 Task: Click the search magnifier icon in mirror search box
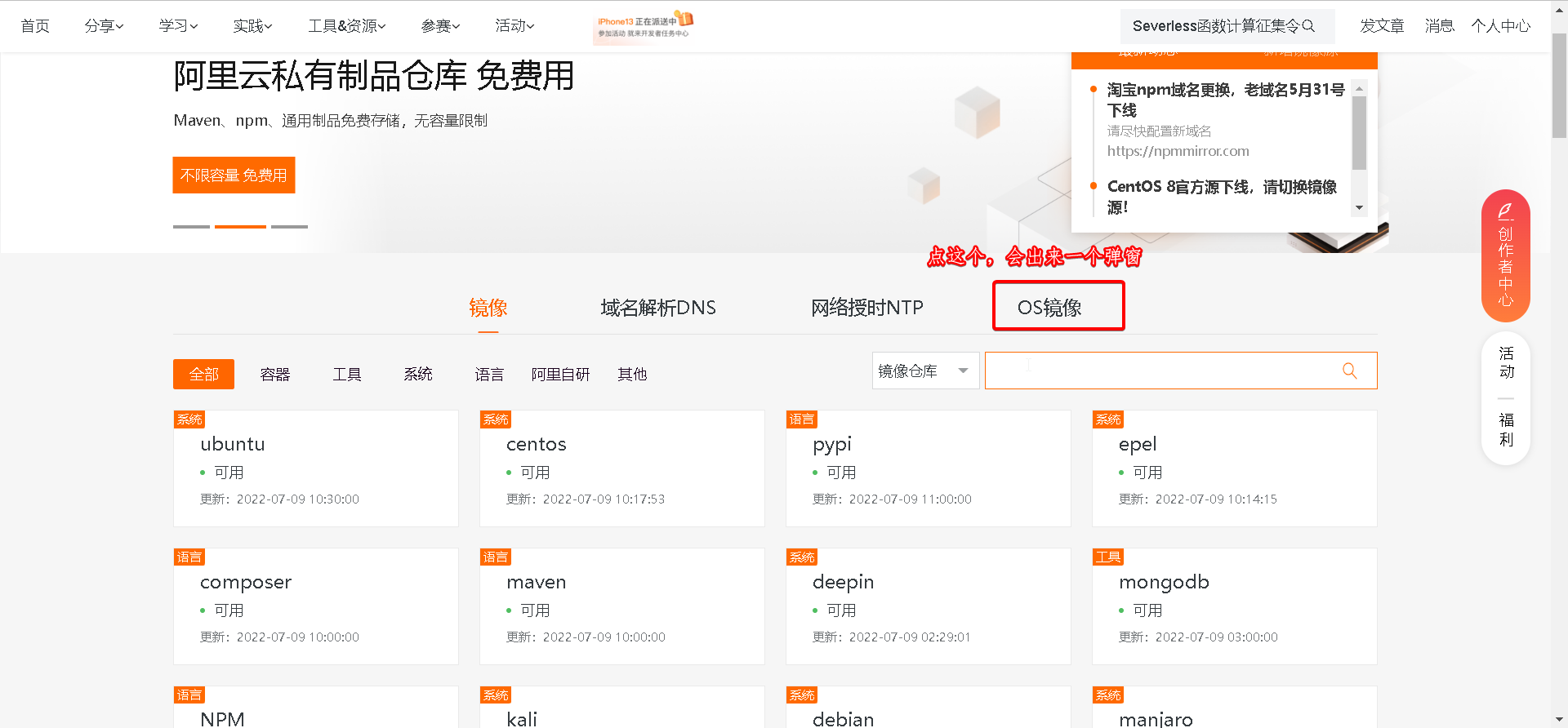pos(1349,371)
